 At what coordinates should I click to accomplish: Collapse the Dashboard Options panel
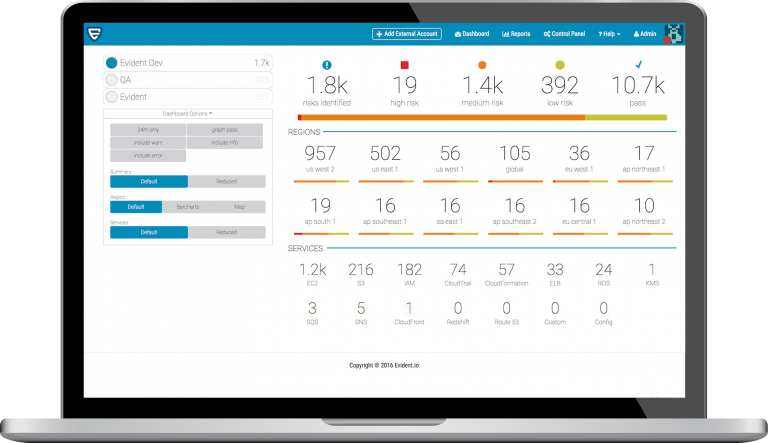coord(188,114)
